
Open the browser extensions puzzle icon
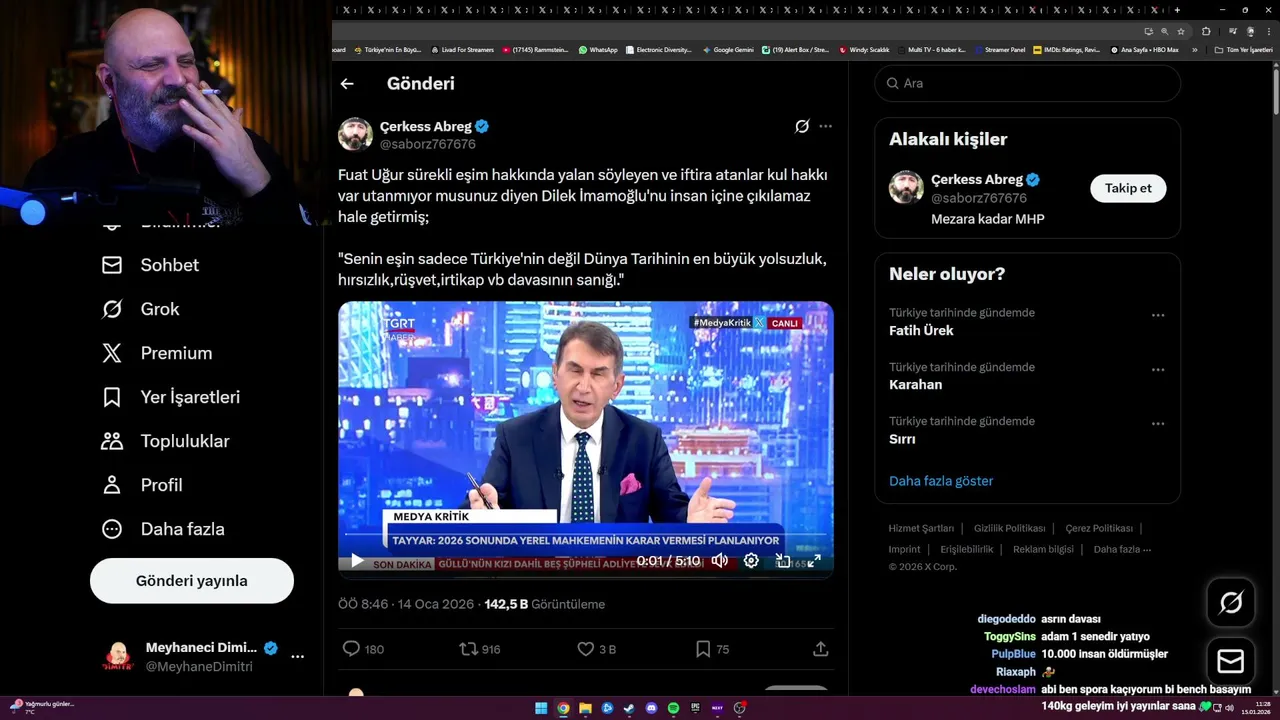(1207, 31)
